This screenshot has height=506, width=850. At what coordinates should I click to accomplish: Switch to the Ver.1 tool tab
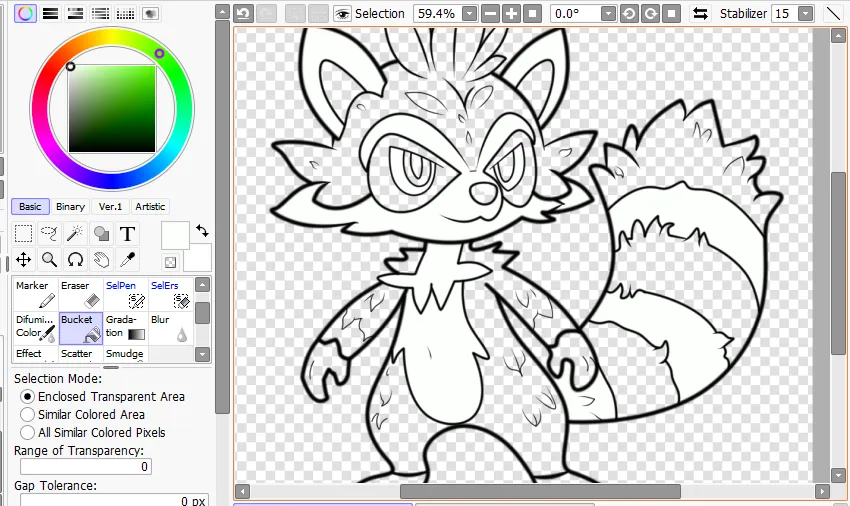tap(111, 207)
